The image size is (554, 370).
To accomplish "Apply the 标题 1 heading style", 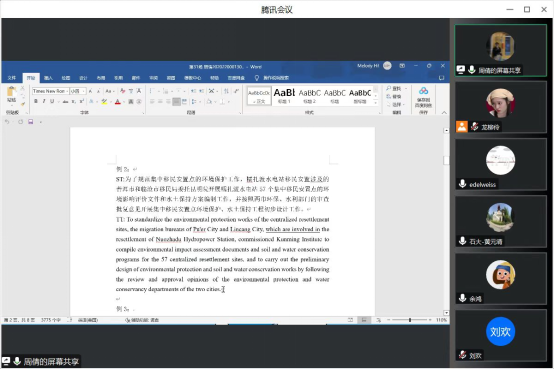I will click(284, 95).
